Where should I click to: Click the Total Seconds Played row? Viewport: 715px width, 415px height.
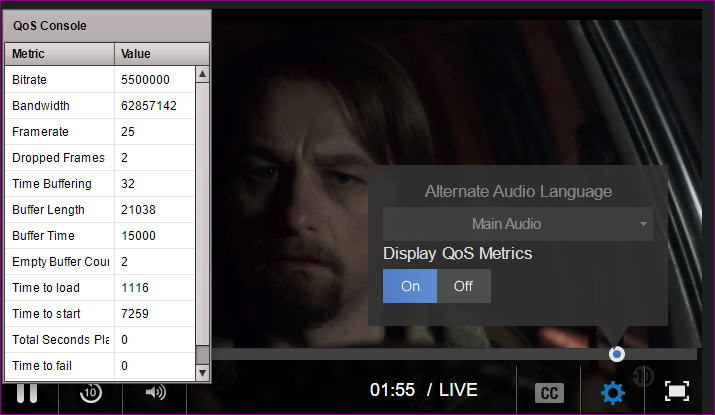tap(100, 340)
